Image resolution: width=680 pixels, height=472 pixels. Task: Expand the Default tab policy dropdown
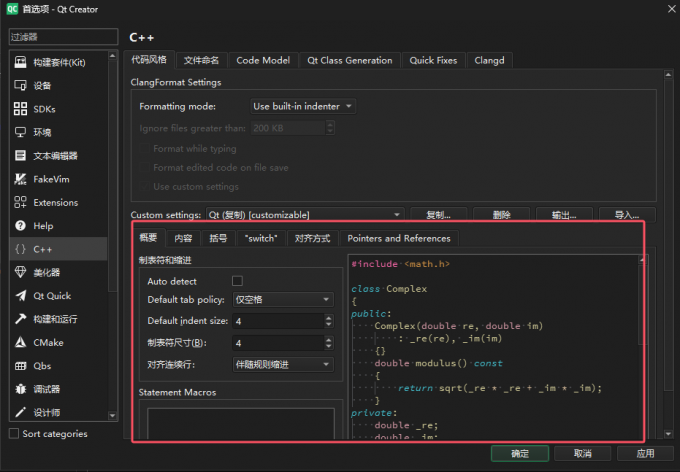click(x=282, y=300)
